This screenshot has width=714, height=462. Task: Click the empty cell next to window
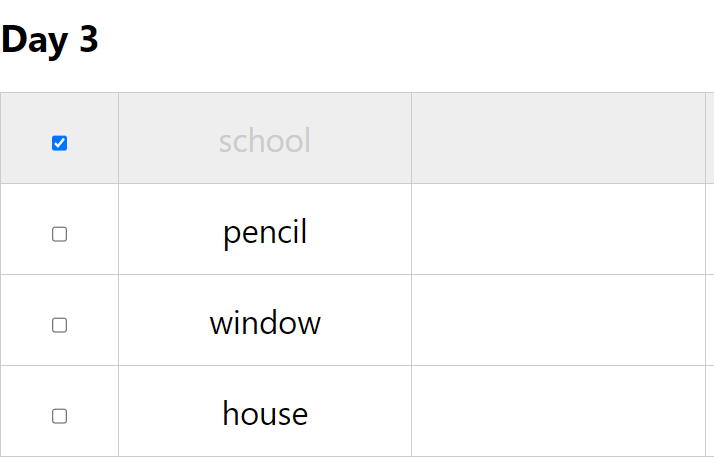(558, 320)
